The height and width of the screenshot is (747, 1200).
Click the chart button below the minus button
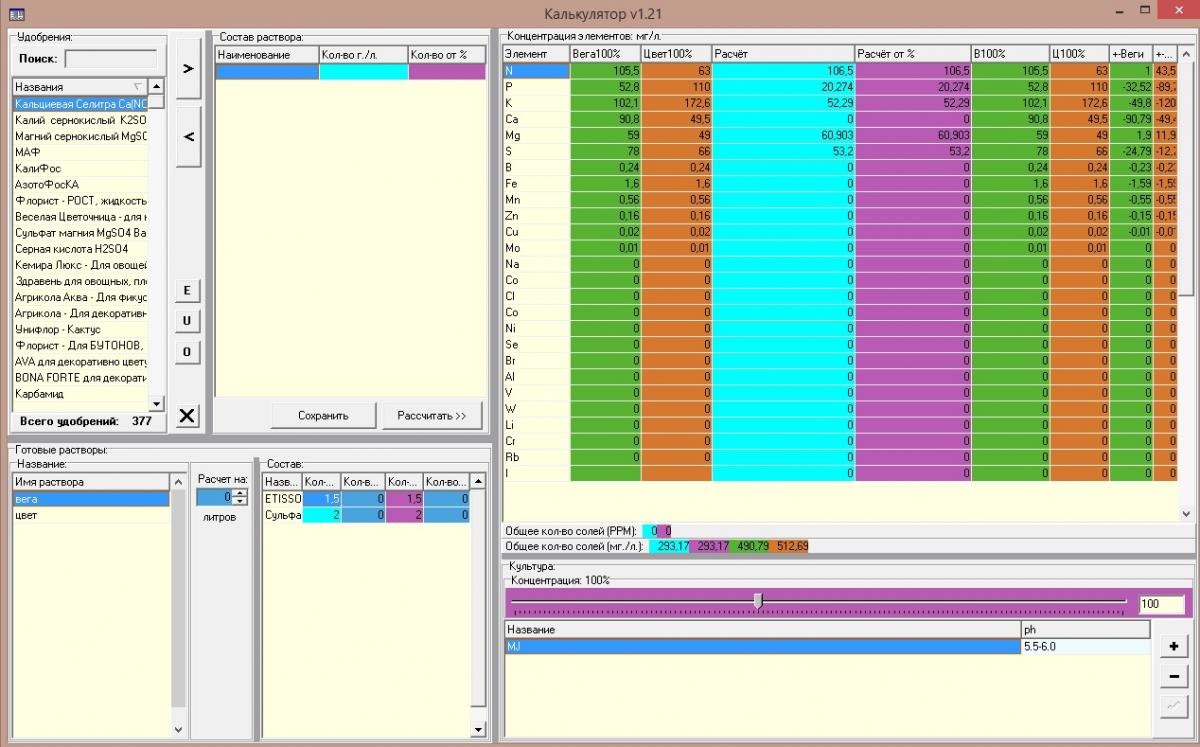tap(1172, 708)
